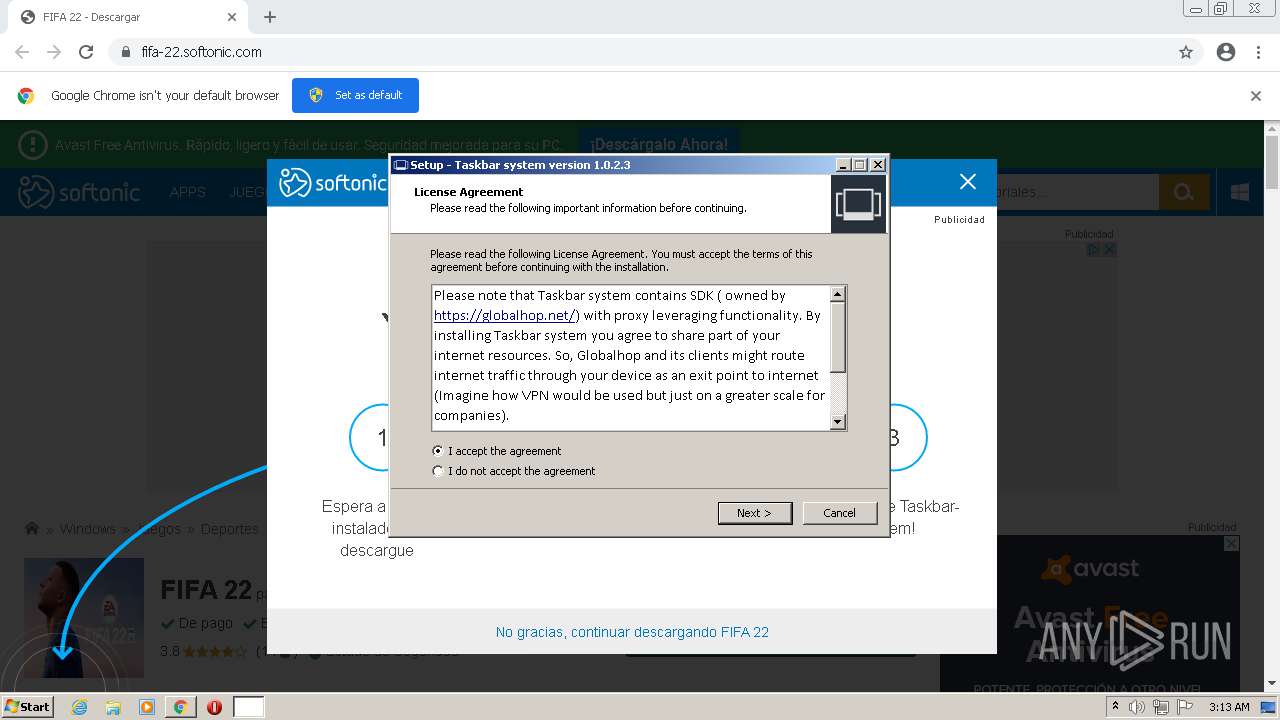Select 'I accept the agreement' radio button

pyautogui.click(x=437, y=451)
